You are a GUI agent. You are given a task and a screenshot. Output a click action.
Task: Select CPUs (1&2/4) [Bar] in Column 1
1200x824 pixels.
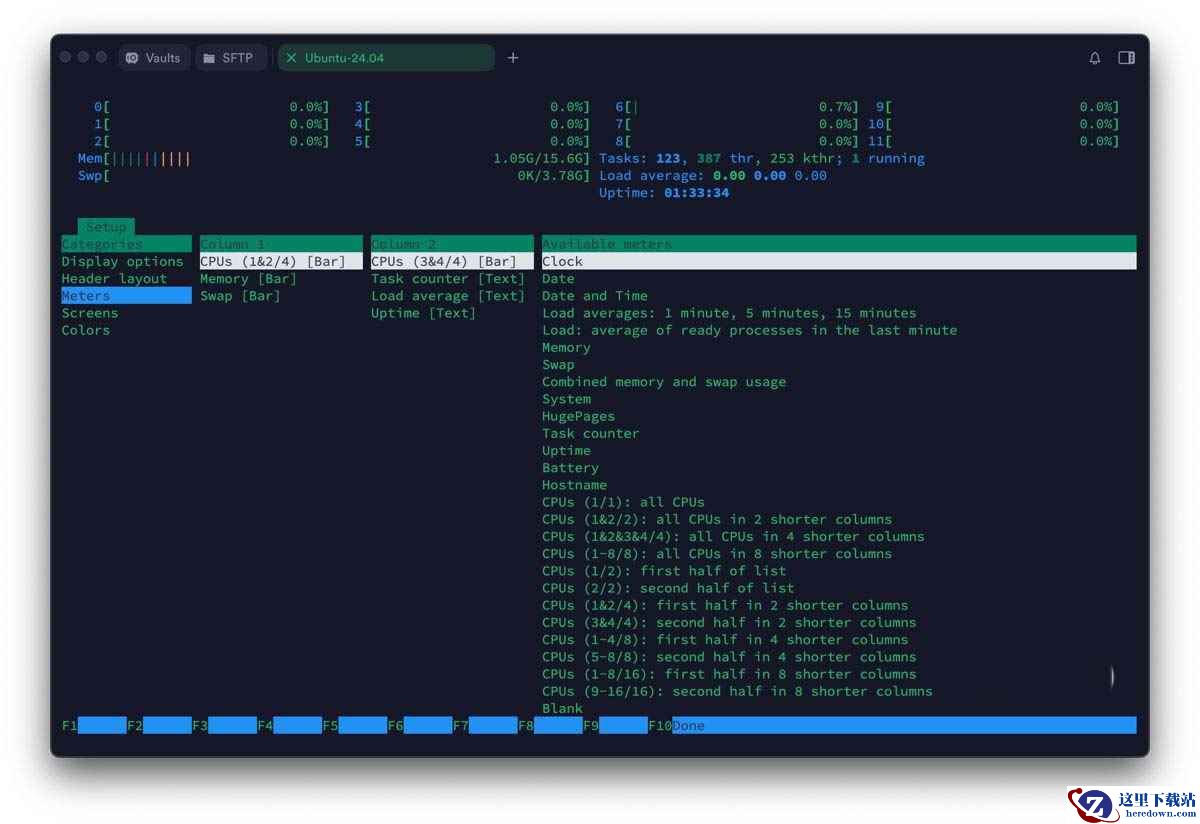click(x=281, y=262)
